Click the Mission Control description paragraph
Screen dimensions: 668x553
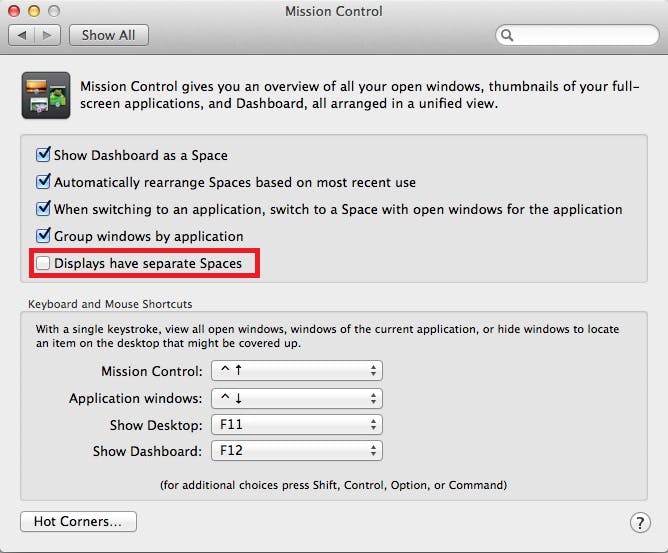coord(360,95)
